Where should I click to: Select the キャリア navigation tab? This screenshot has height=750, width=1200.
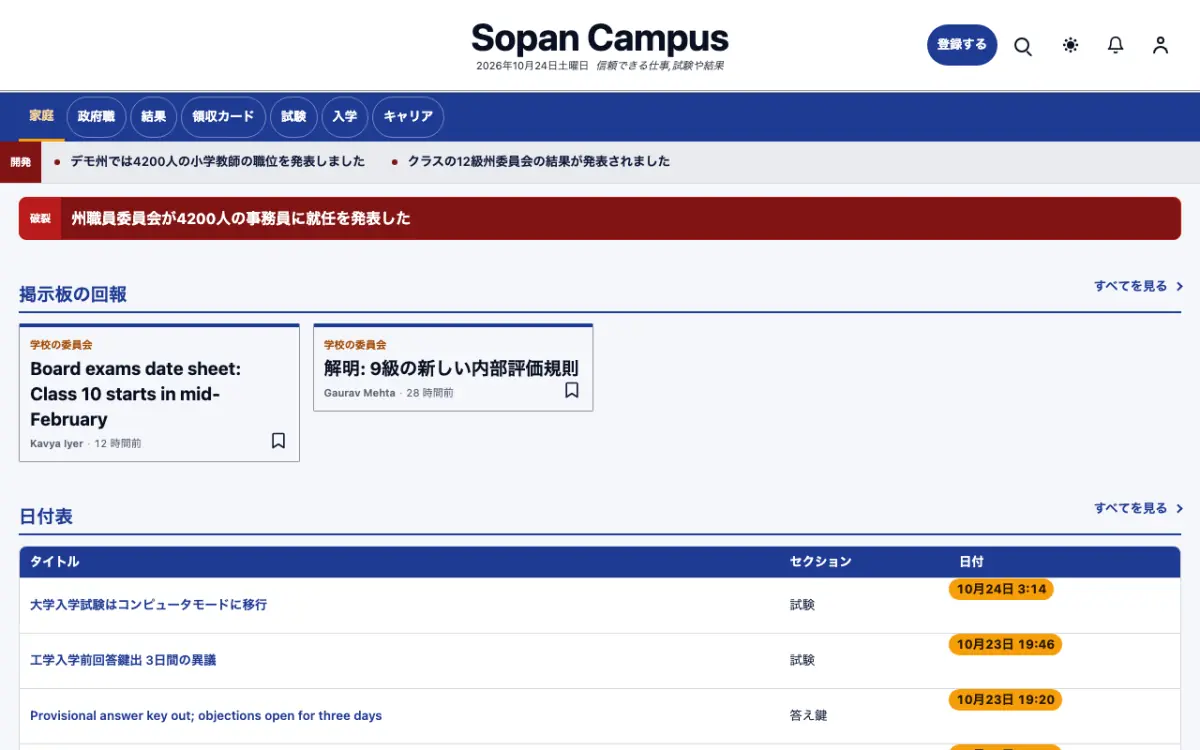[408, 117]
